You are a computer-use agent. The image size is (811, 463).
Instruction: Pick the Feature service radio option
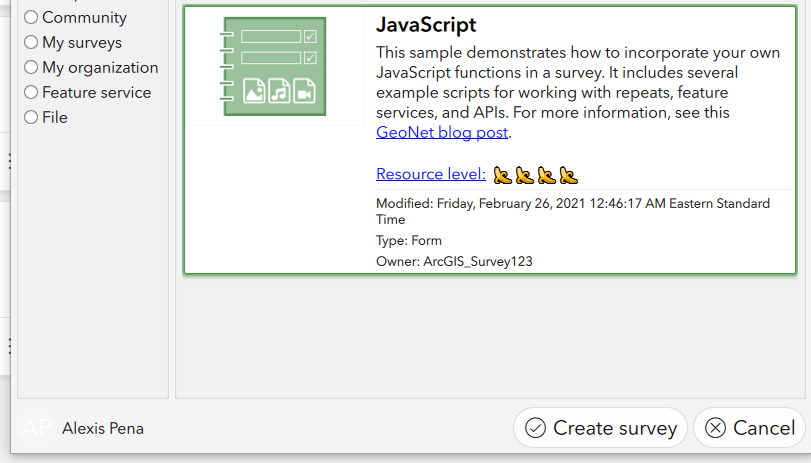31,93
